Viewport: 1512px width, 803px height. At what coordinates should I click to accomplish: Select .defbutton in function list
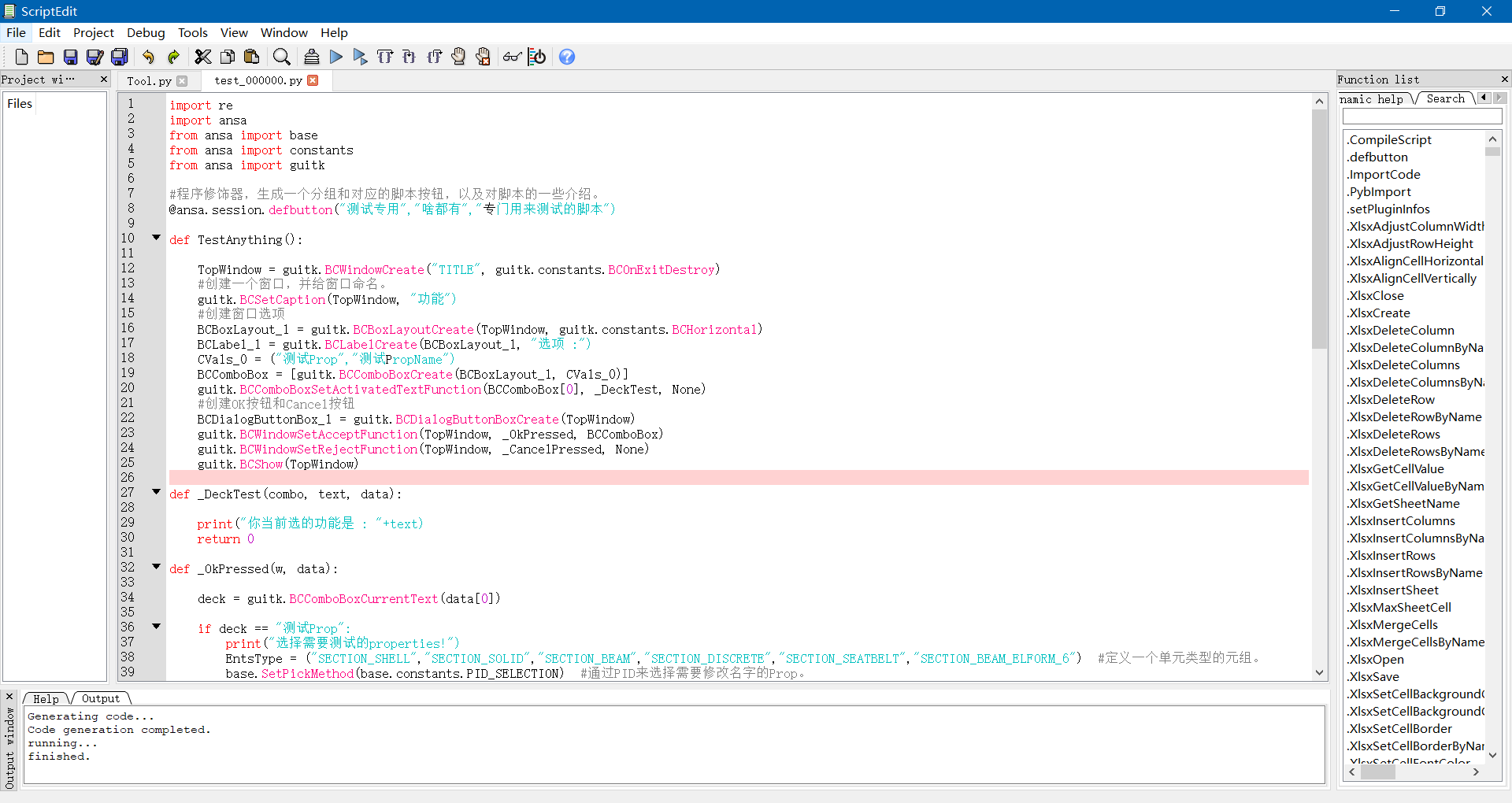pos(1377,157)
